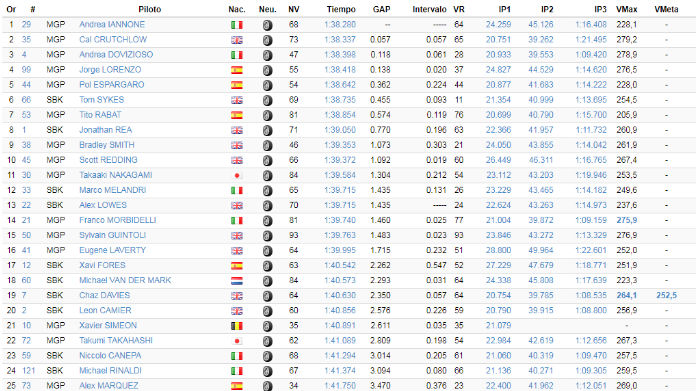Click the Belgian flag beside Xavier SIMEON
Screen dimensions: 696x391
pyautogui.click(x=237, y=326)
